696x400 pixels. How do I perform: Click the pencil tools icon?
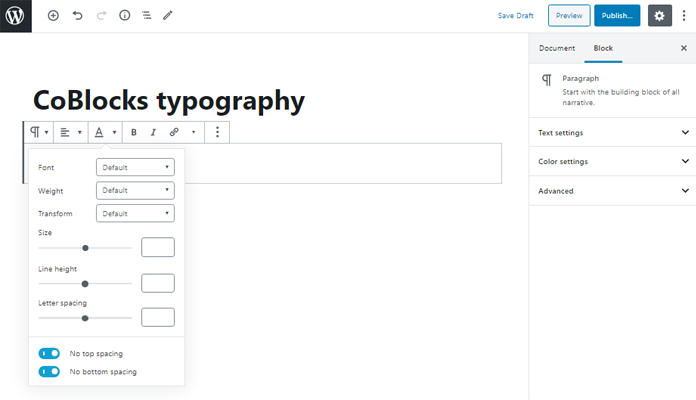[x=168, y=16]
